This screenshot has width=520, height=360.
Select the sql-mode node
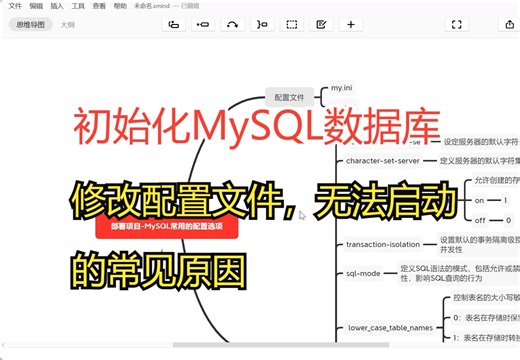363,273
